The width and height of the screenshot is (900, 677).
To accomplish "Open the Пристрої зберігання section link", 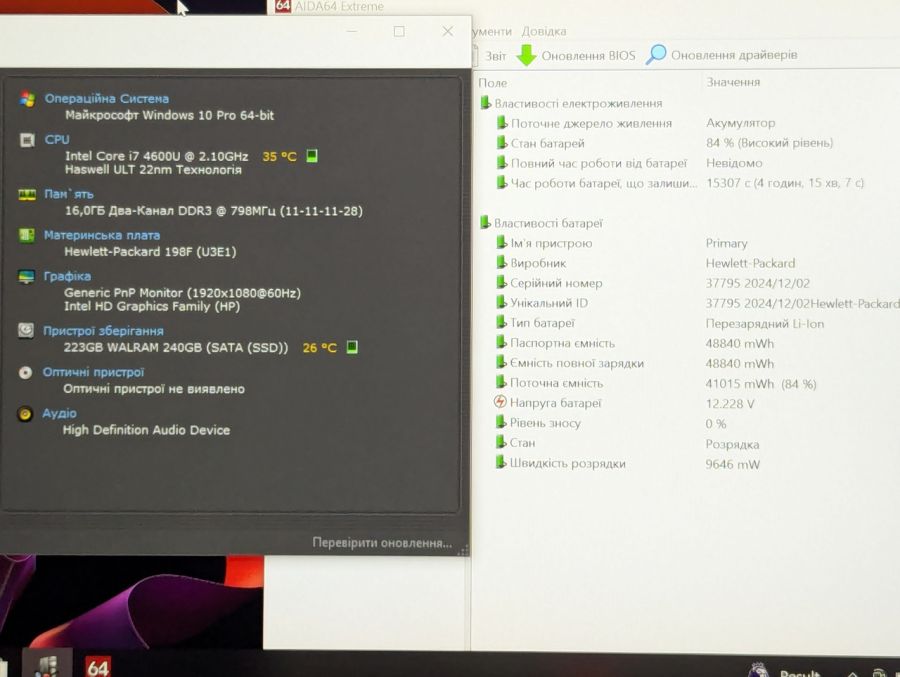I will tap(103, 331).
